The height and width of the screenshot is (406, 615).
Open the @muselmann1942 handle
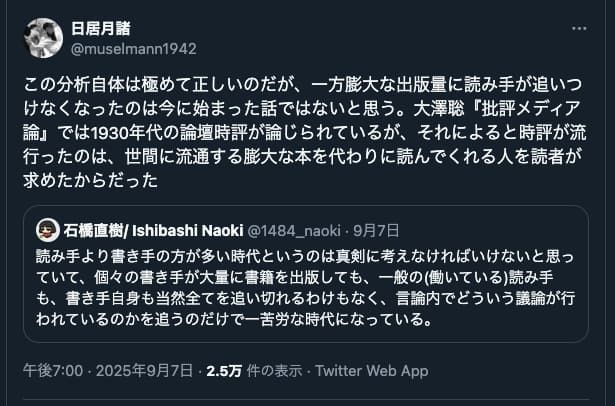pos(133,48)
